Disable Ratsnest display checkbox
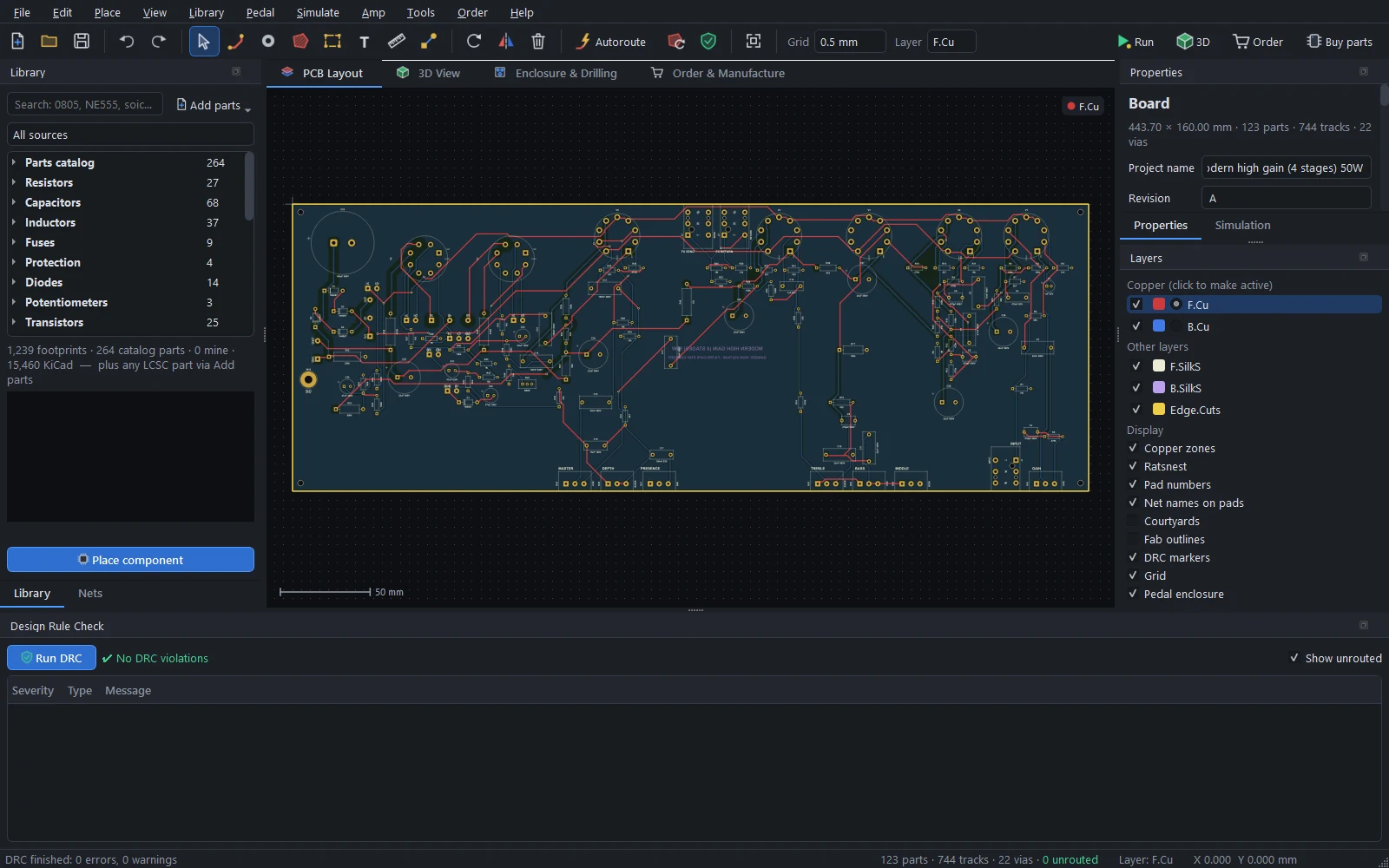This screenshot has height=868, width=1389. [x=1133, y=466]
